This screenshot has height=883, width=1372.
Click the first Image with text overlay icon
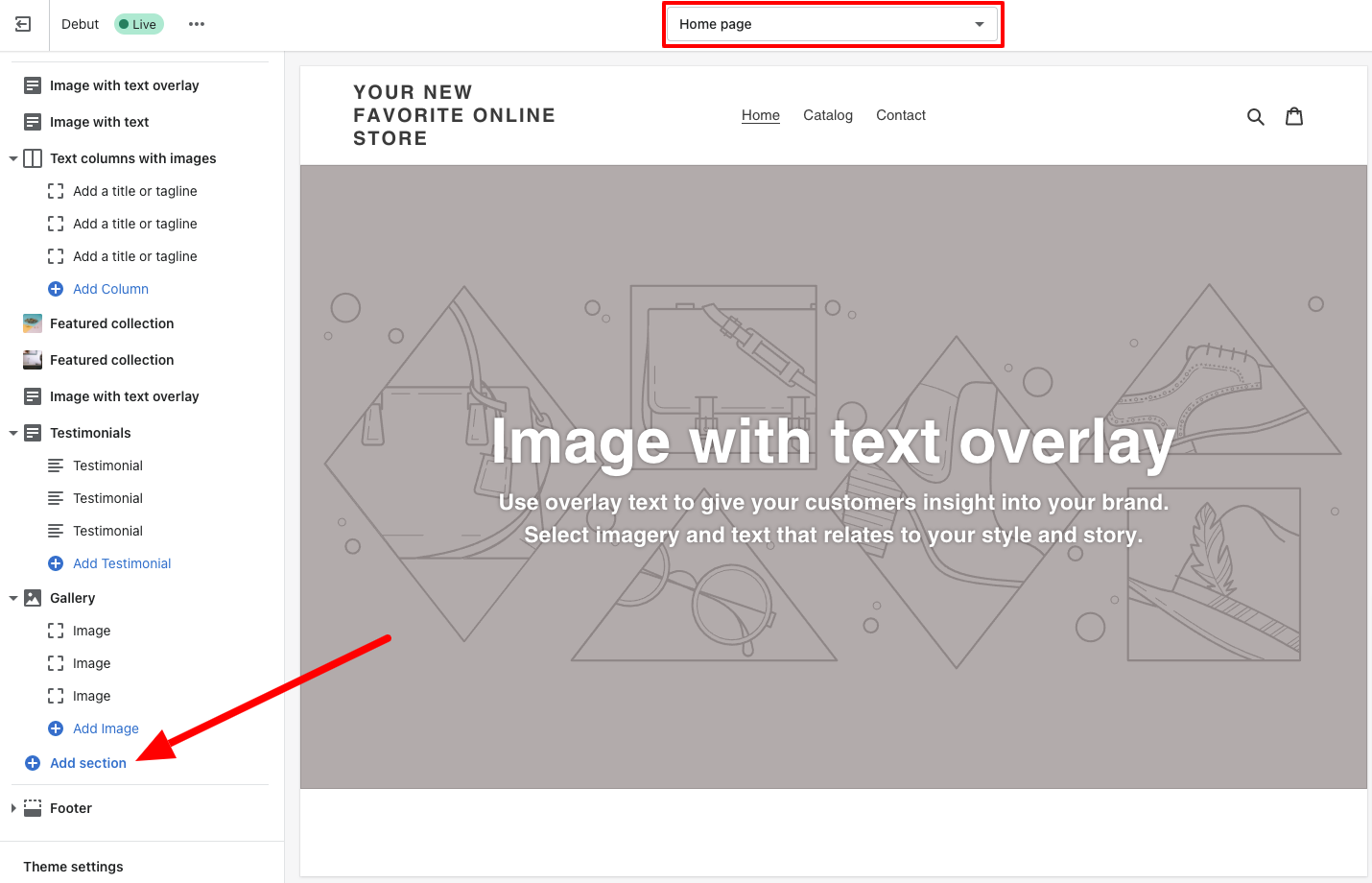[x=32, y=85]
